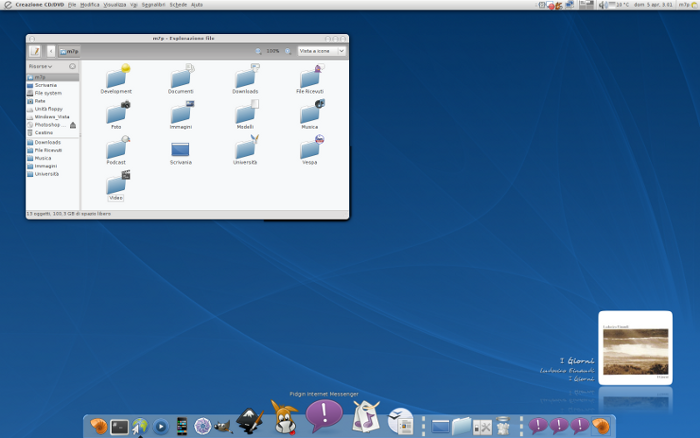Toggle the location edit pencil button
This screenshot has width=700, height=438.
(35, 51)
